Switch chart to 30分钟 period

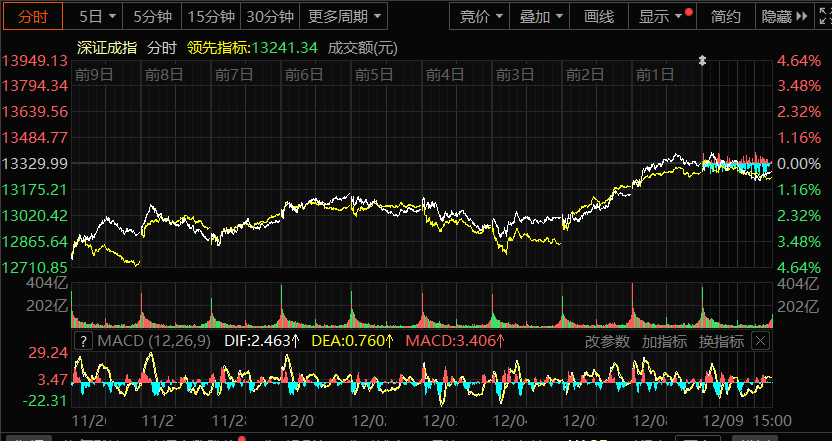(269, 16)
